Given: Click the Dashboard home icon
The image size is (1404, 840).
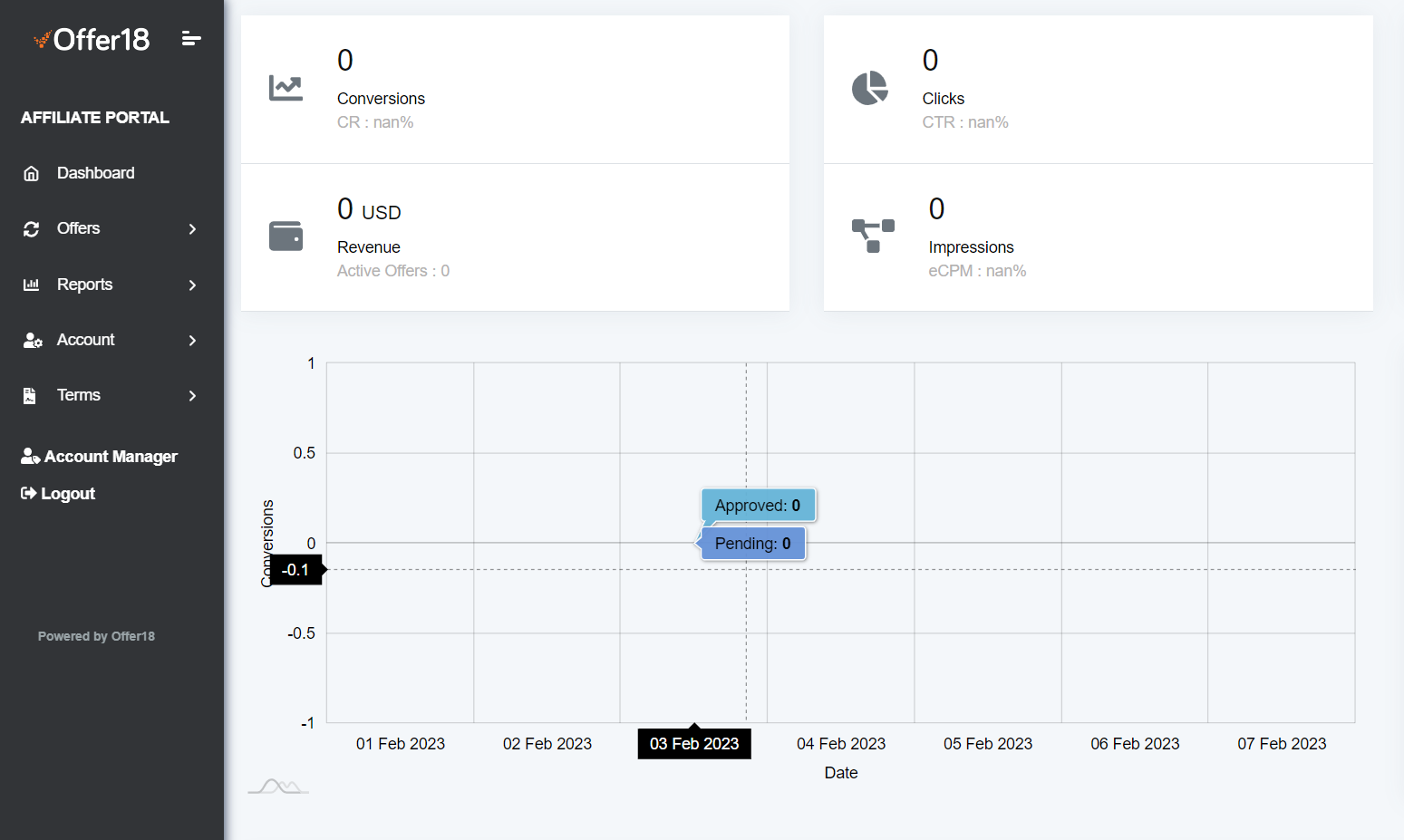Looking at the screenshot, I should (x=32, y=174).
